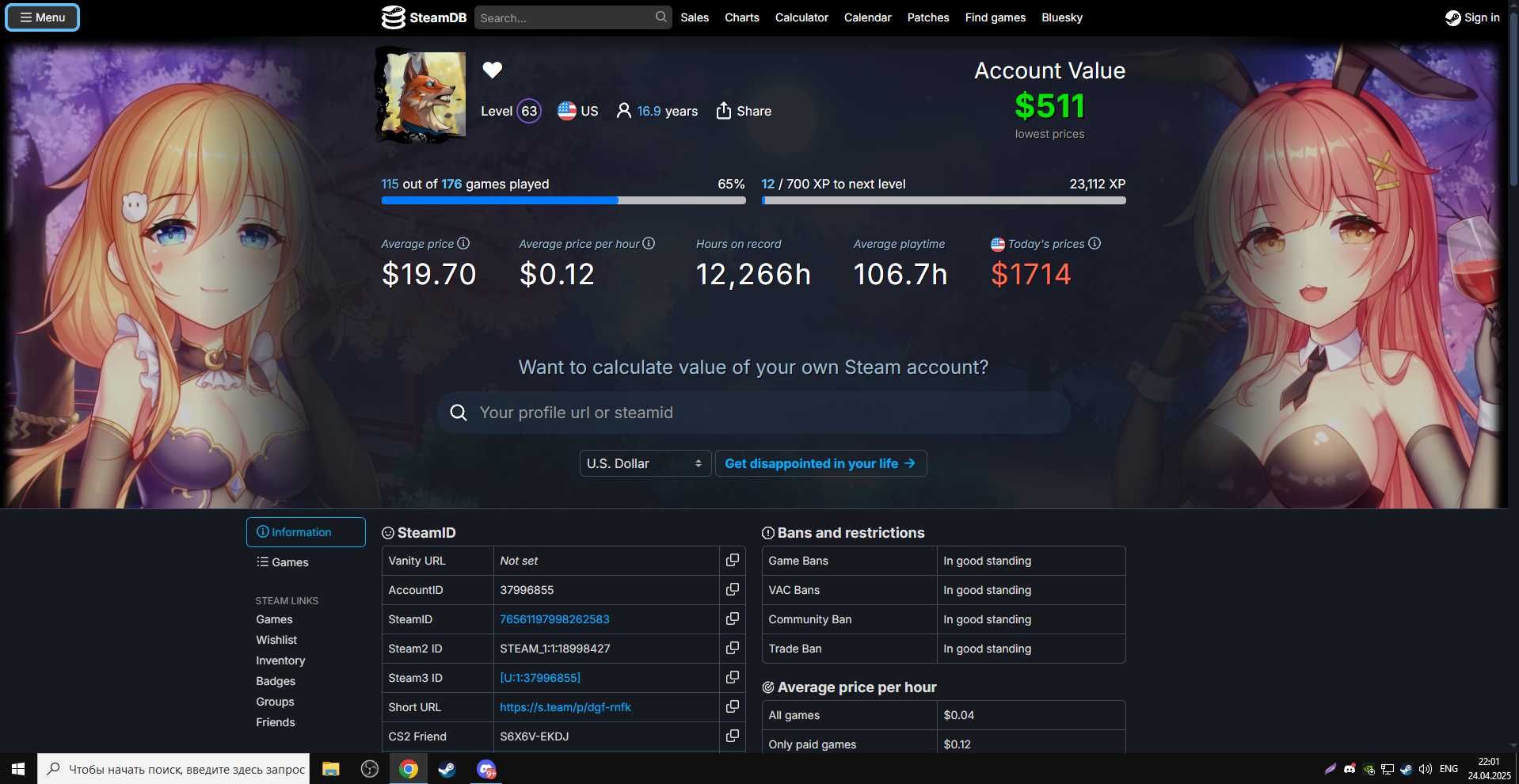Viewport: 1519px width, 784px height.
Task: Click the $511 account value
Action: pos(1049,105)
